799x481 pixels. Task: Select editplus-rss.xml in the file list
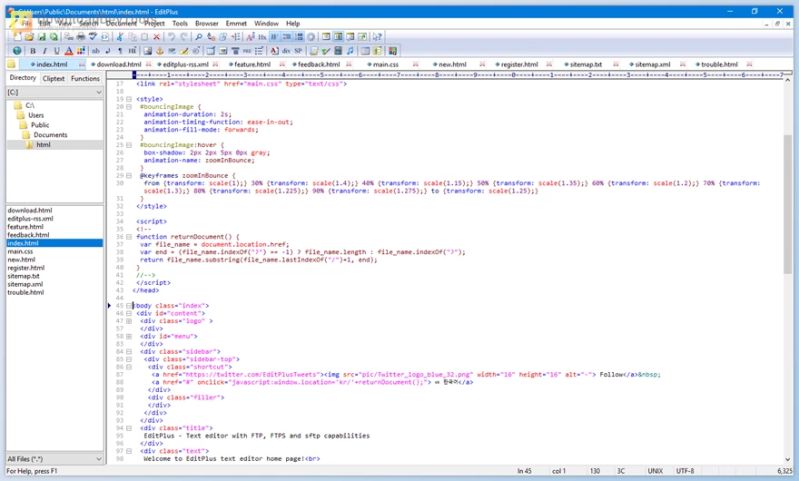click(x=30, y=219)
